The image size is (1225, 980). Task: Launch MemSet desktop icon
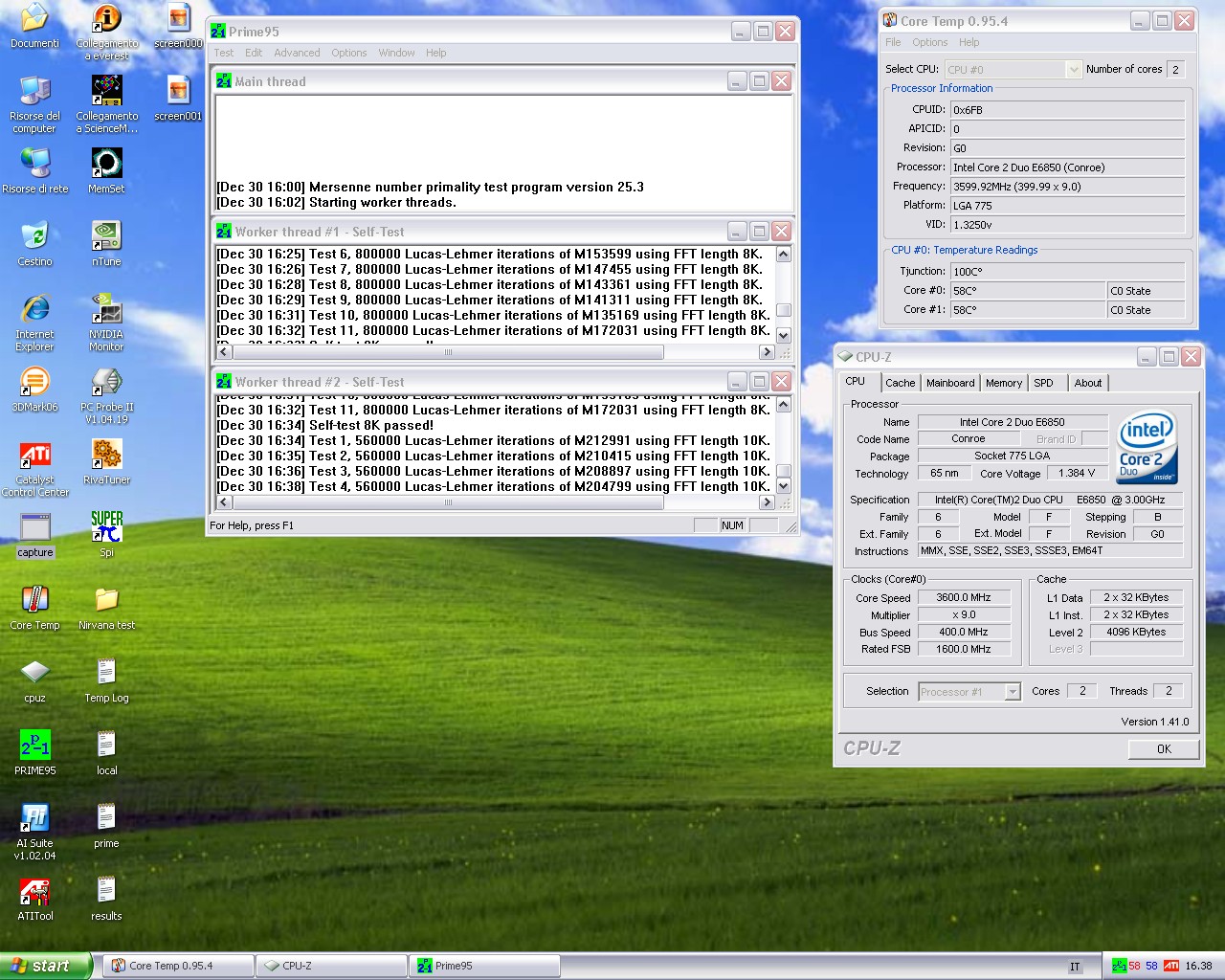tap(106, 171)
